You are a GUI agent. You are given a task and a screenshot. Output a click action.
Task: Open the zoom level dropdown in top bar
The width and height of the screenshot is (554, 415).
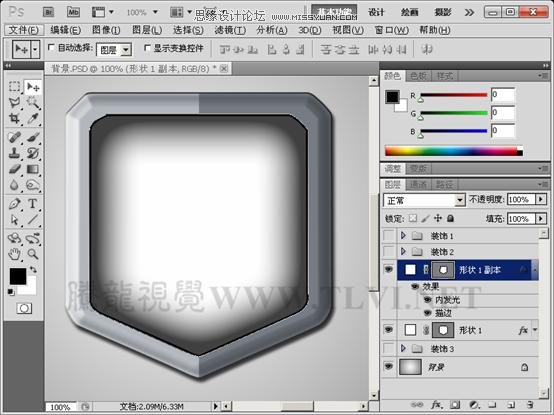[155, 12]
